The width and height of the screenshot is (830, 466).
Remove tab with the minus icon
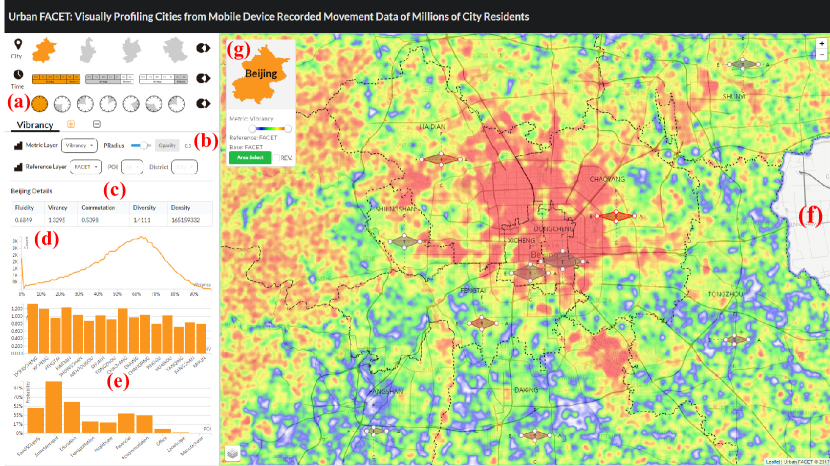[97, 124]
